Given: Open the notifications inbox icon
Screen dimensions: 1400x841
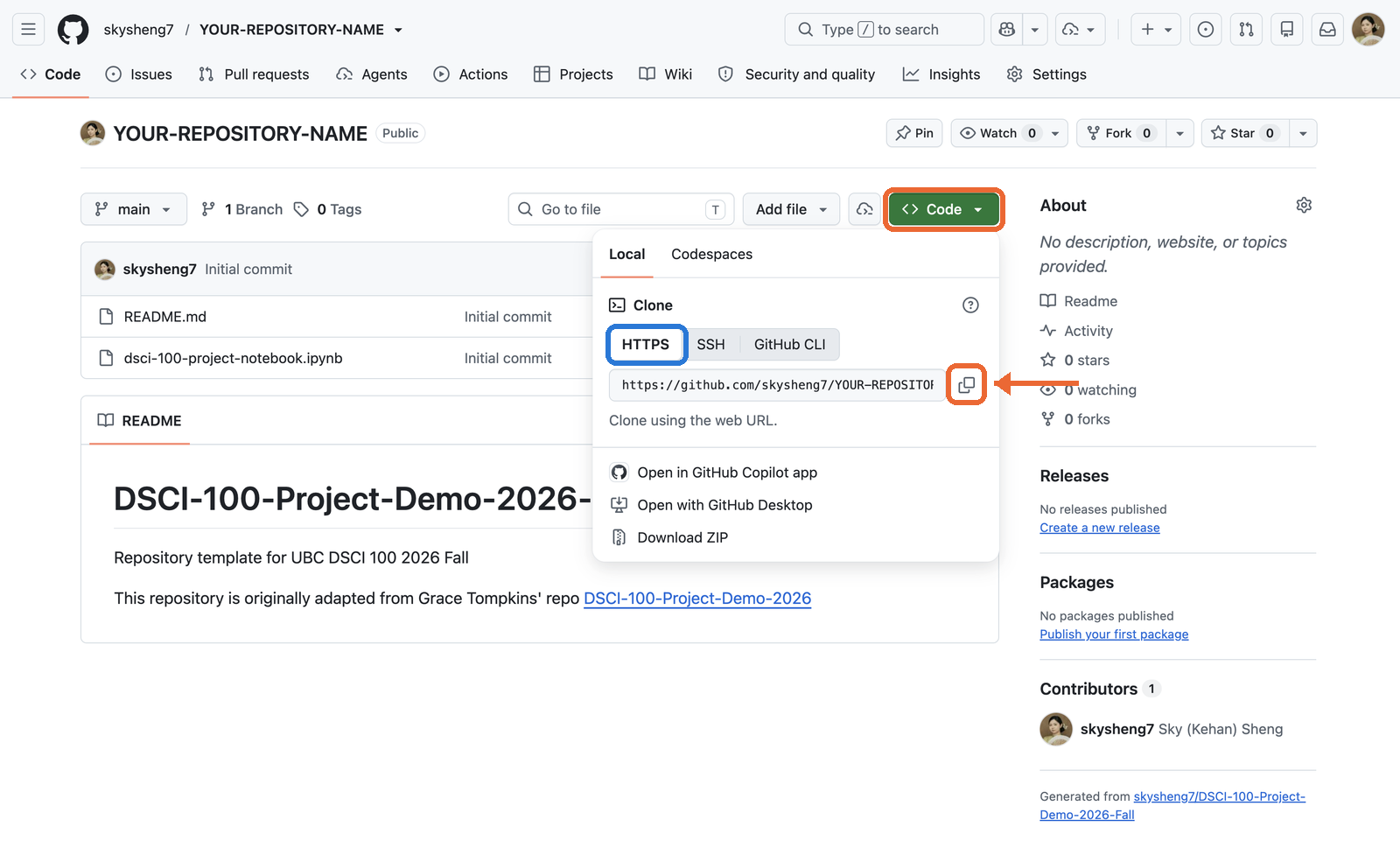Looking at the screenshot, I should (x=1327, y=30).
